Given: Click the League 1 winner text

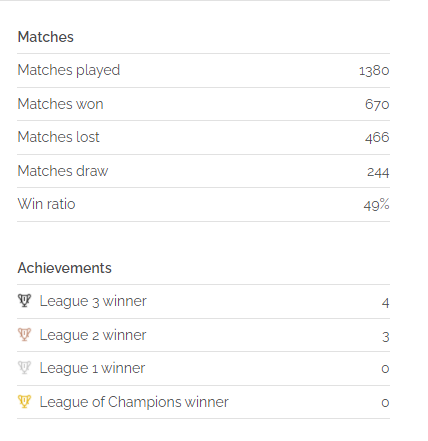Looking at the screenshot, I should (92, 368).
